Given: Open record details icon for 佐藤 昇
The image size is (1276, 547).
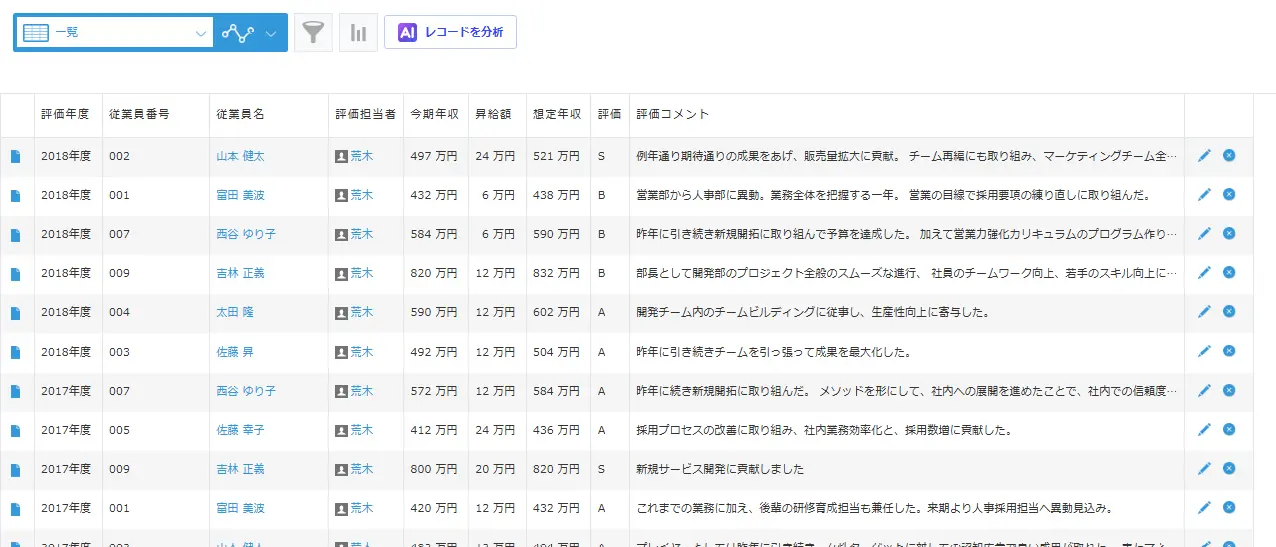Looking at the screenshot, I should pos(15,352).
